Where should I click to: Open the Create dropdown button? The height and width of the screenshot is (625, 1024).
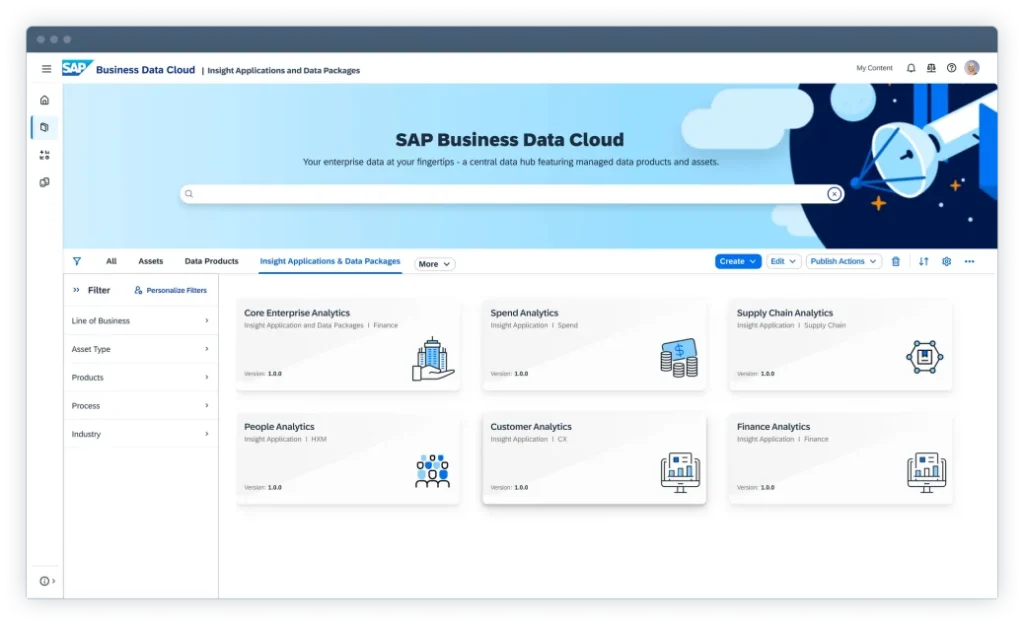[738, 262]
